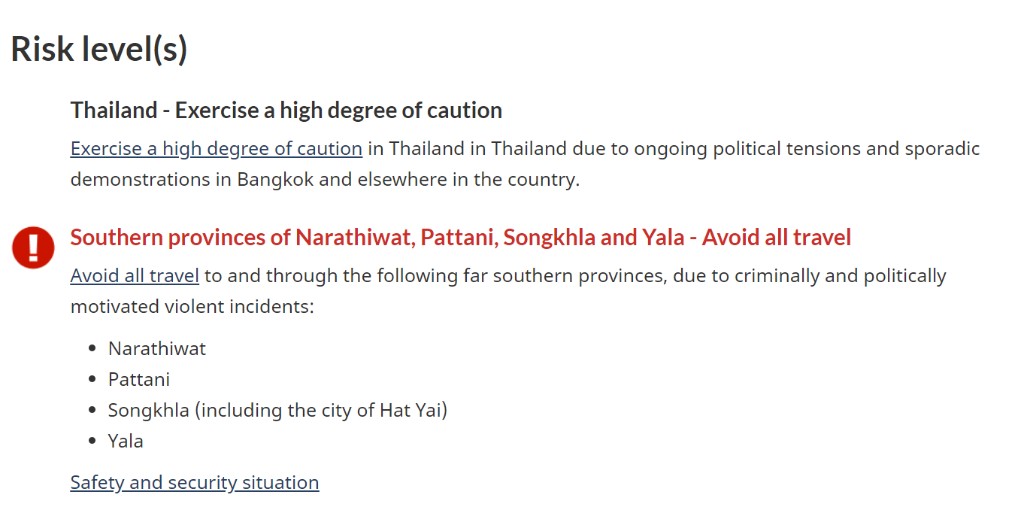Open the "Safety and security situation" link
This screenshot has height=519, width=1024.
tap(194, 482)
